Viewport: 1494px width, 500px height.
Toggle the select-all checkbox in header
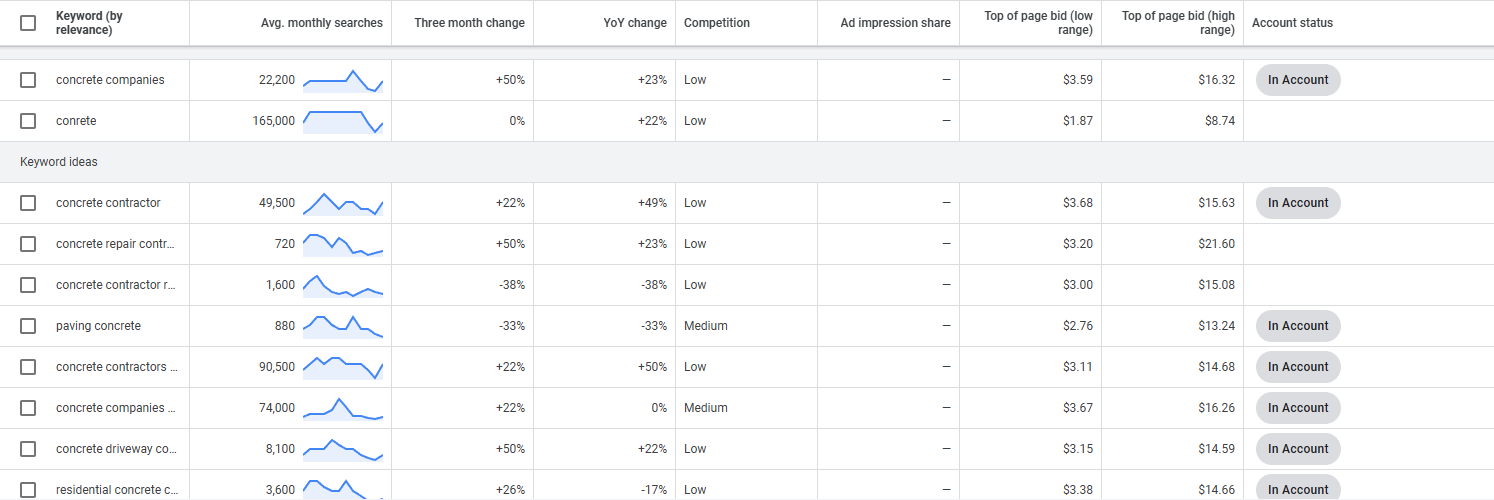pyautogui.click(x=28, y=23)
